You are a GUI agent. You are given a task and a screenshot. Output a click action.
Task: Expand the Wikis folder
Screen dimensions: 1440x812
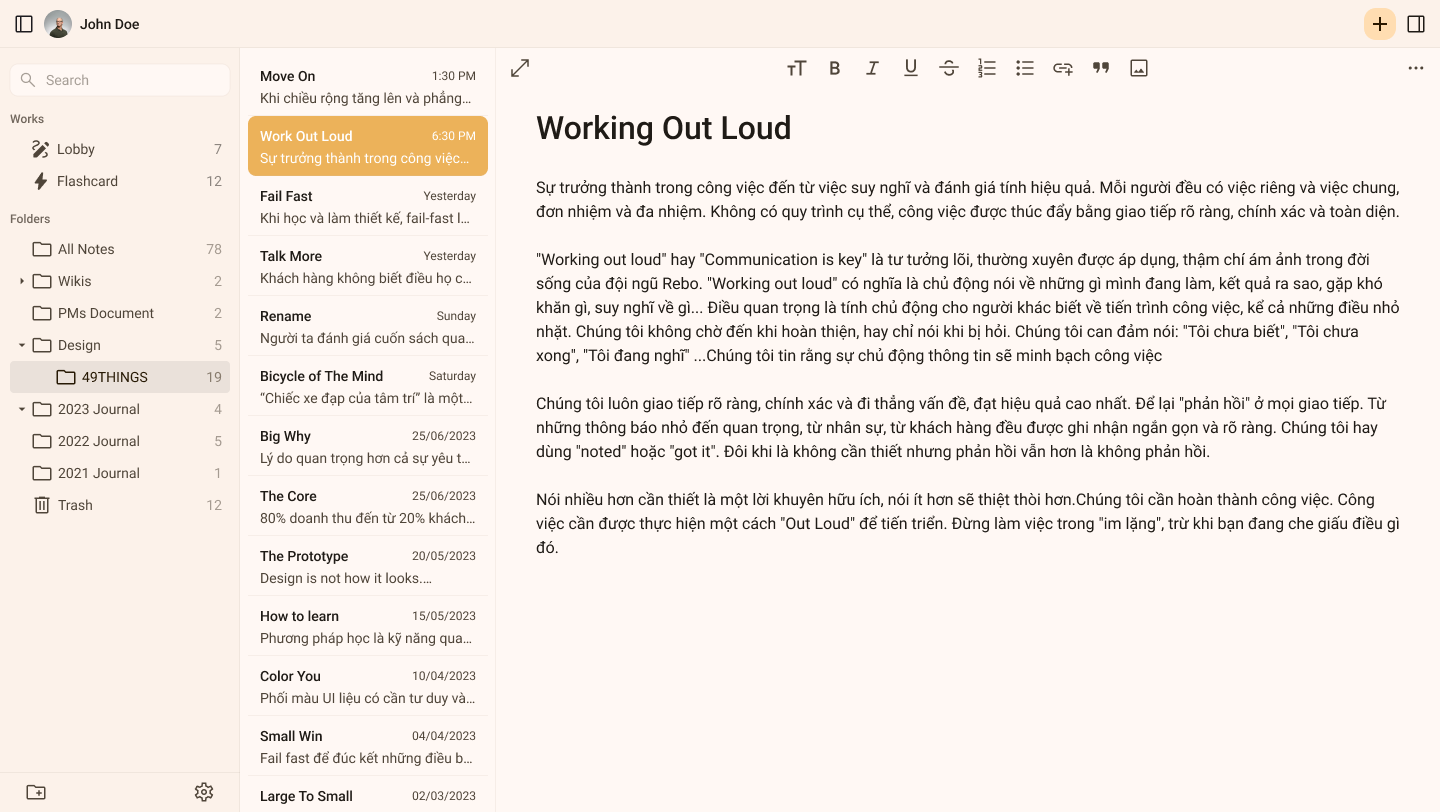(22, 281)
